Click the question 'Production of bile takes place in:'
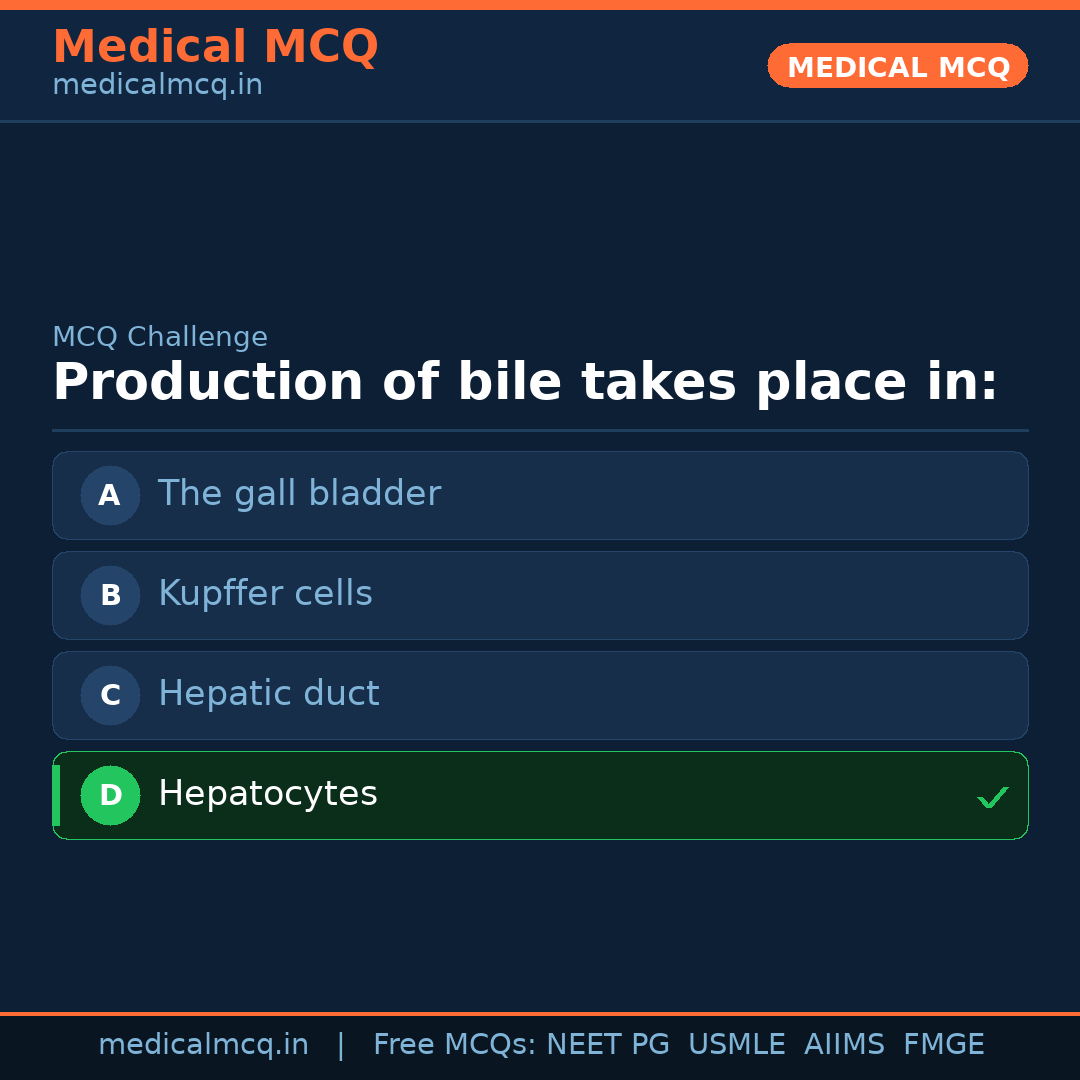 (x=525, y=383)
